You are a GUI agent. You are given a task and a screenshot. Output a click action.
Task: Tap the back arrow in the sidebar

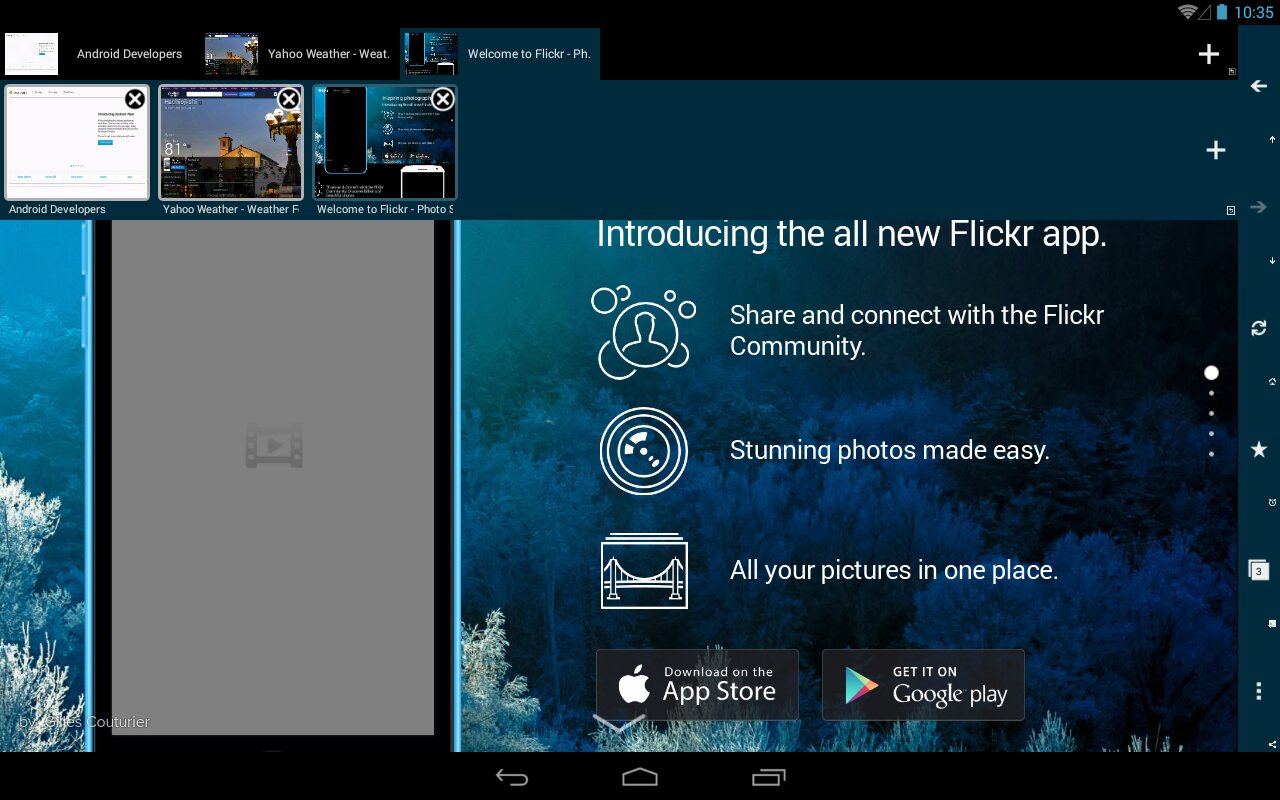[x=1259, y=87]
